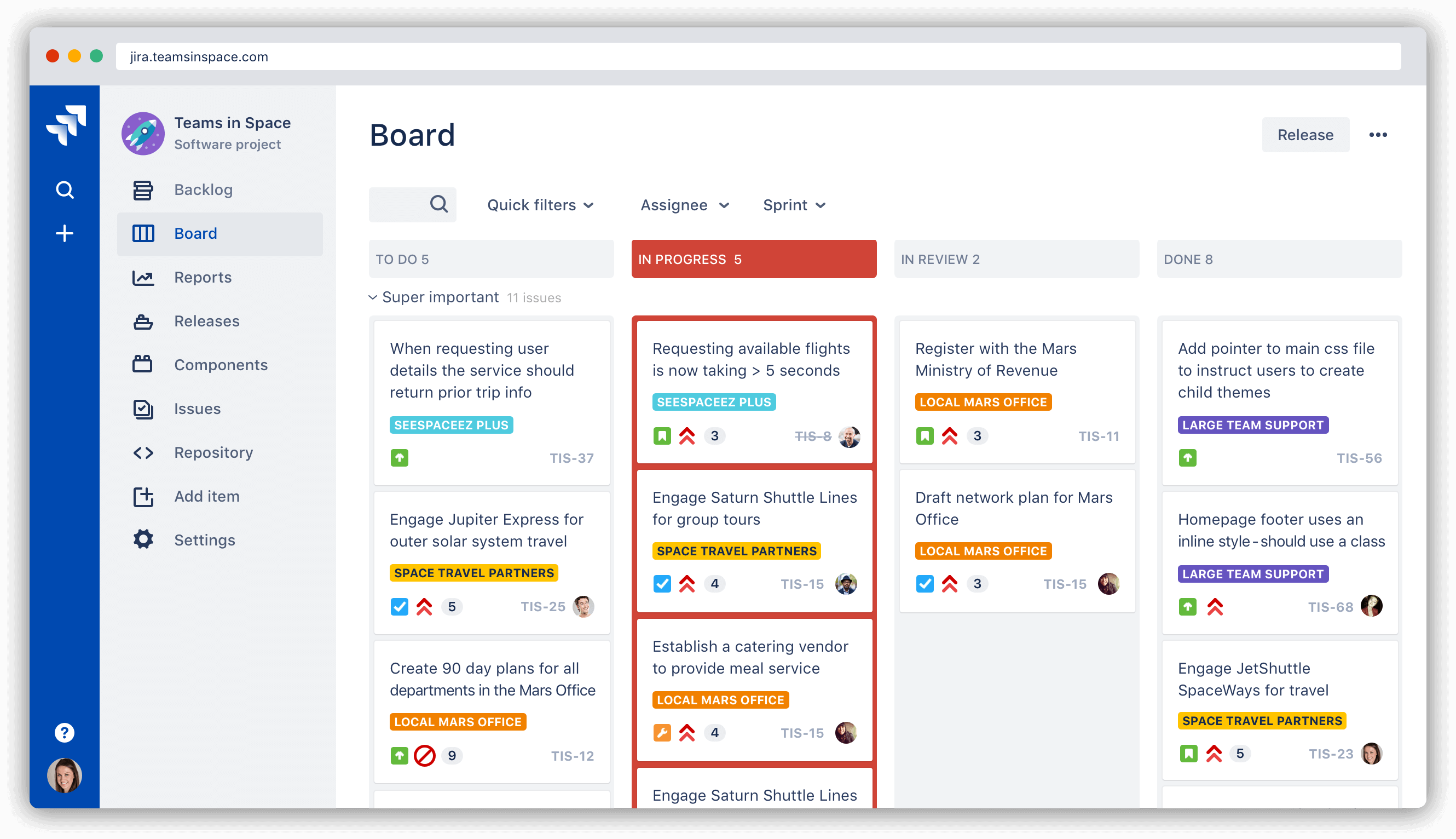This screenshot has width=1456, height=839.
Task: Click the search icon on the board
Action: [x=438, y=205]
